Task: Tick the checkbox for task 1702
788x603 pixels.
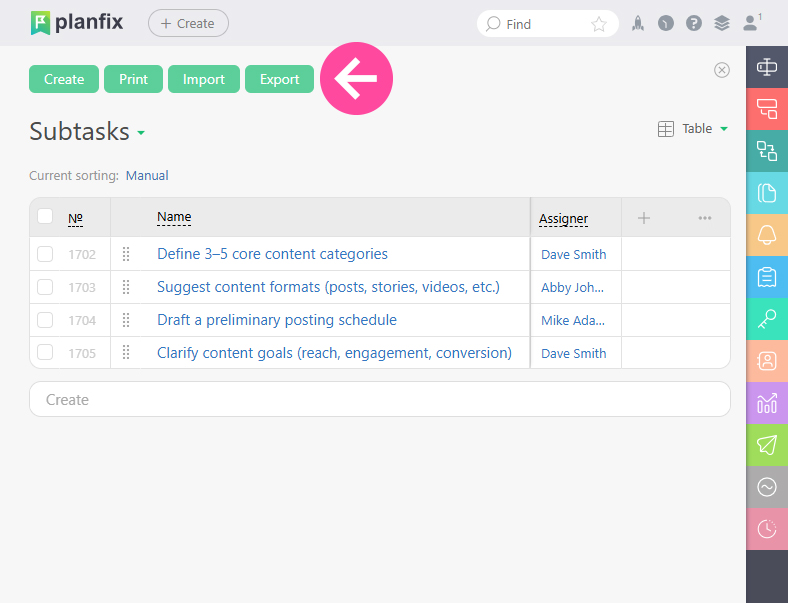Action: 45,254
